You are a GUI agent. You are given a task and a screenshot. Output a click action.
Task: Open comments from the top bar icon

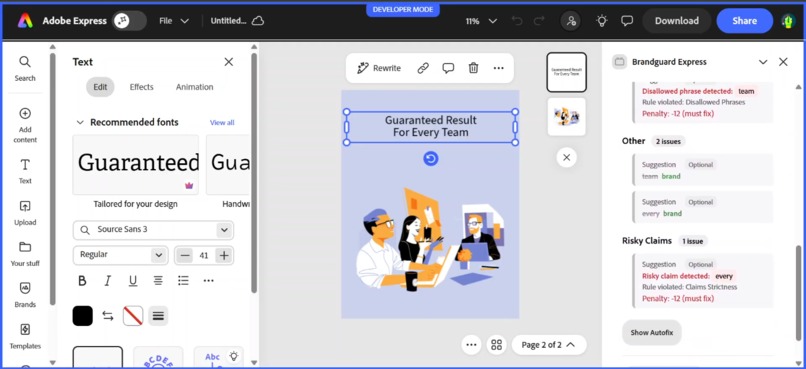pyautogui.click(x=627, y=21)
